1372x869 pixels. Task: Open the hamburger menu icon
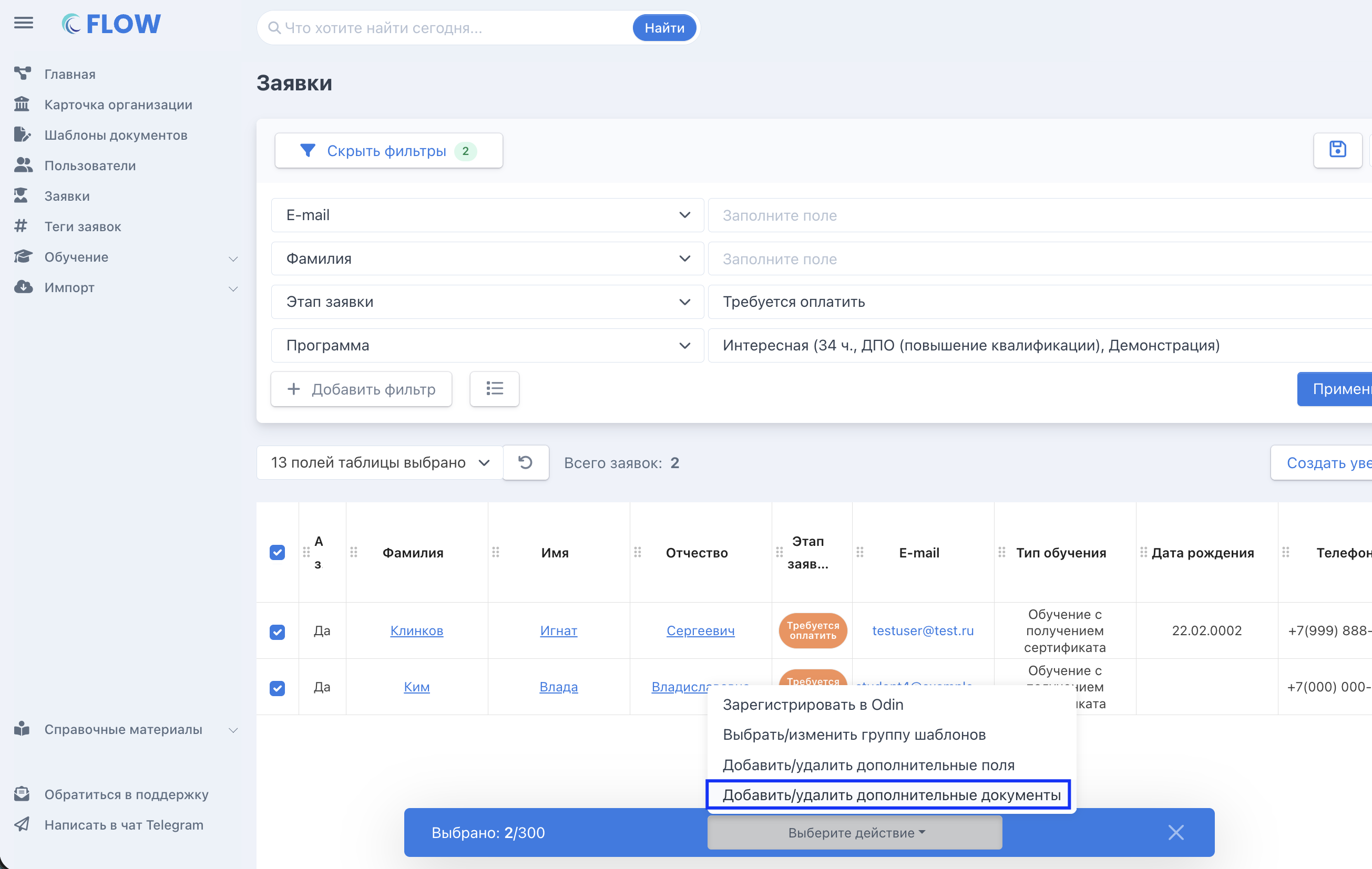23,23
